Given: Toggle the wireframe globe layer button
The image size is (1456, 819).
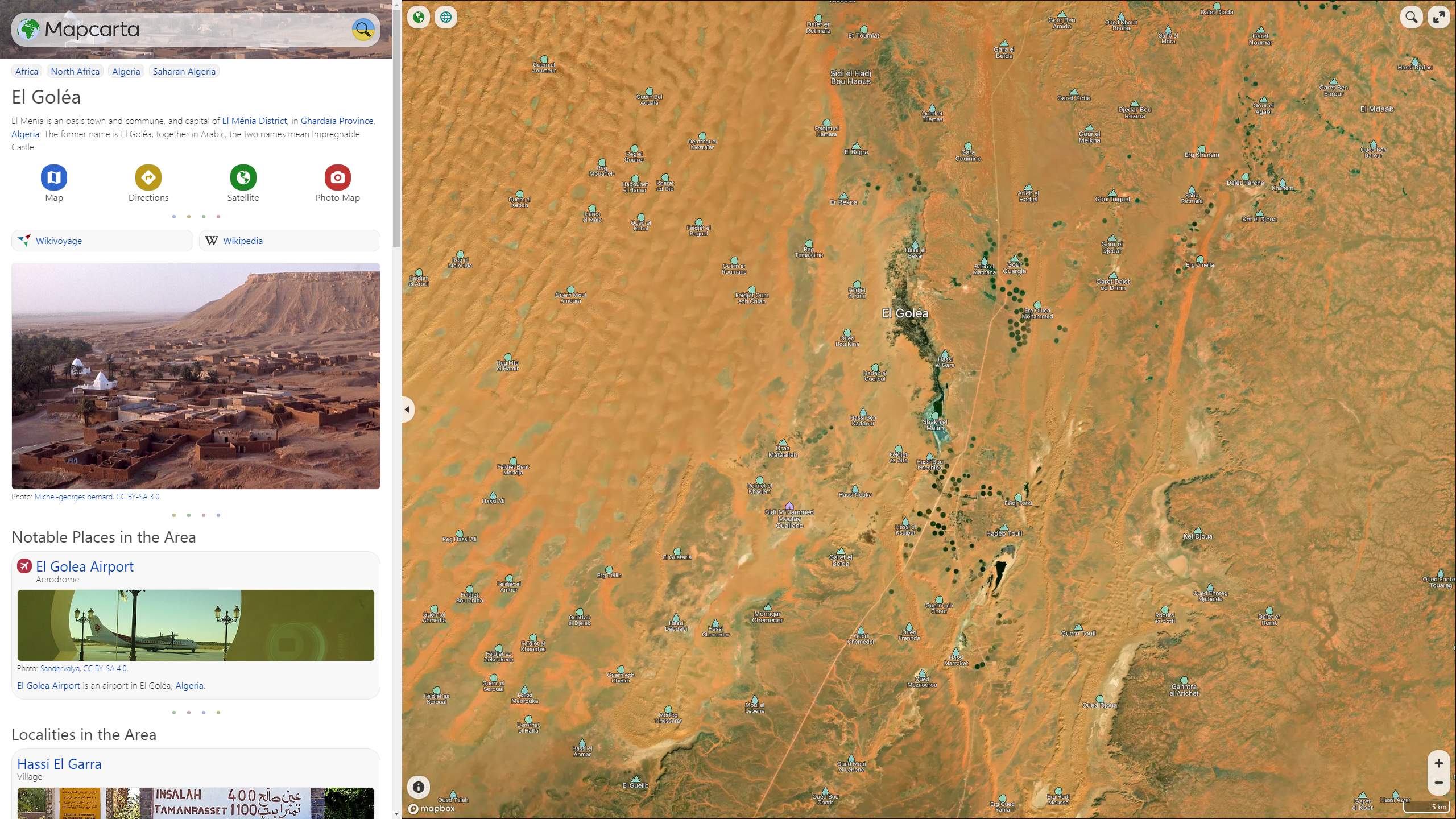Looking at the screenshot, I should point(446,17).
